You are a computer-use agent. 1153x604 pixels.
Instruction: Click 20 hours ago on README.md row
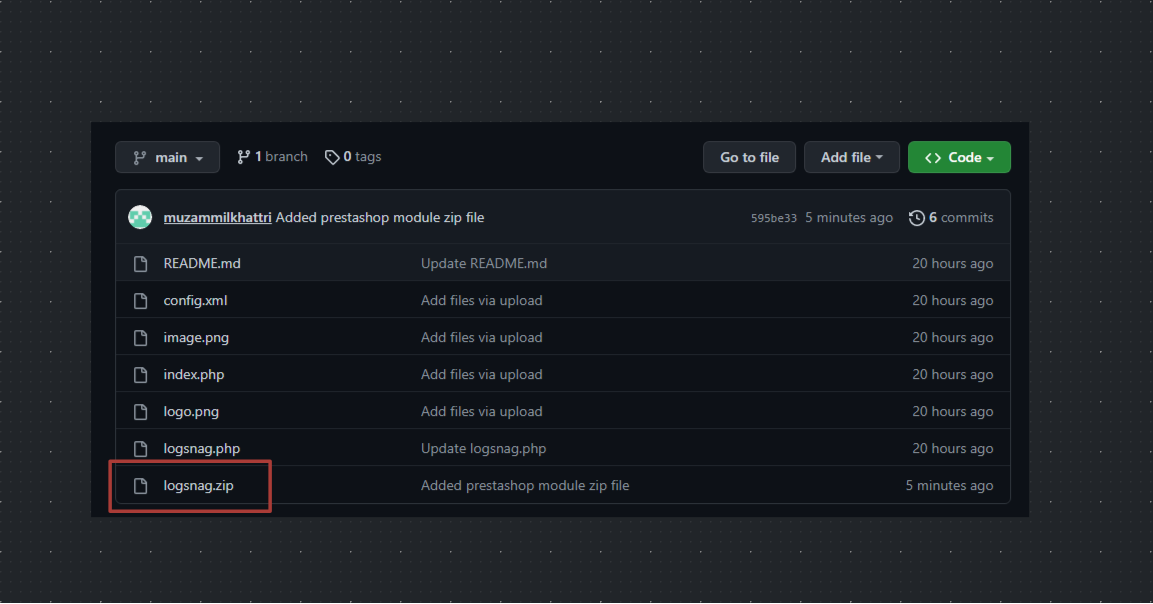tap(952, 263)
